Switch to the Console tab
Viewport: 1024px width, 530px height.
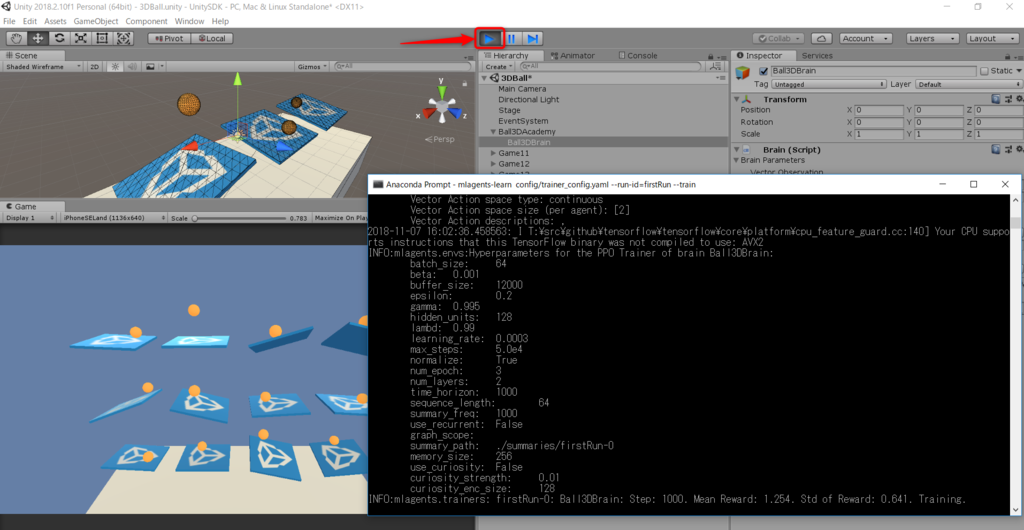pos(637,55)
